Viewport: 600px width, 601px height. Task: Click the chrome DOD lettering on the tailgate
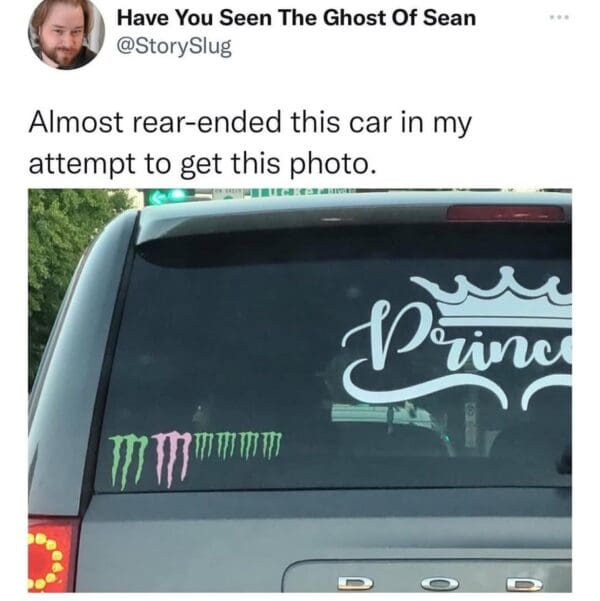coord(440,584)
